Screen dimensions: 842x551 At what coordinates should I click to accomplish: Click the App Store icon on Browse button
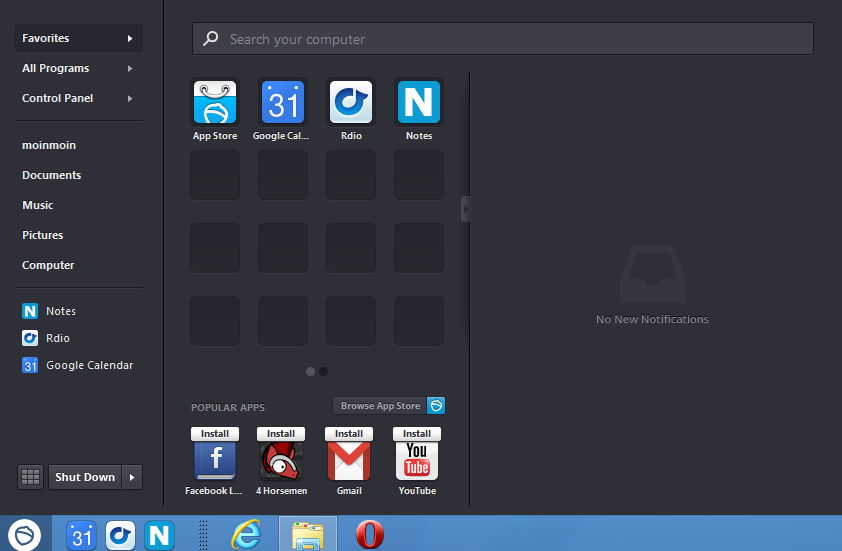[x=436, y=405]
